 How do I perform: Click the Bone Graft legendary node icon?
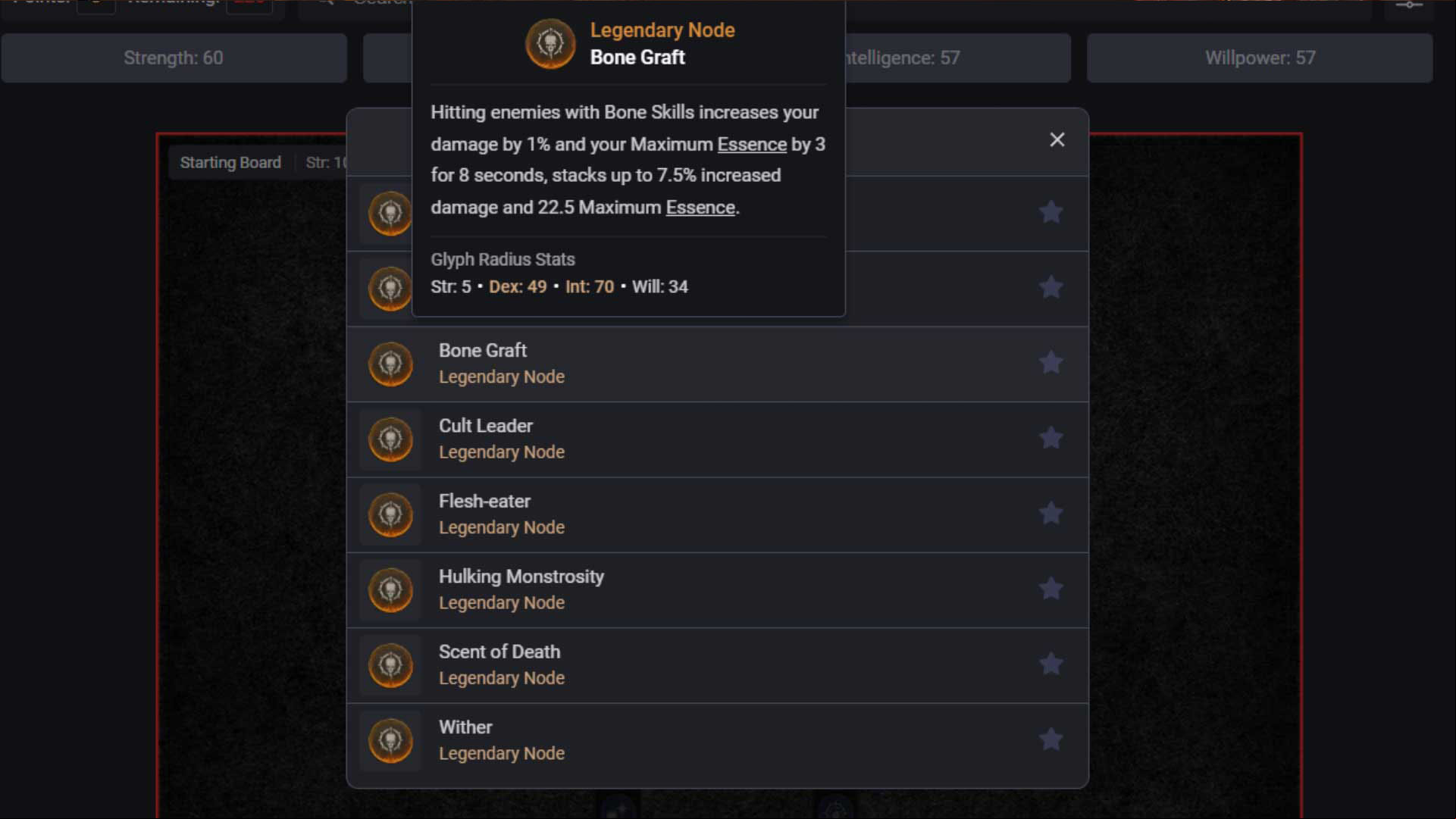click(390, 364)
